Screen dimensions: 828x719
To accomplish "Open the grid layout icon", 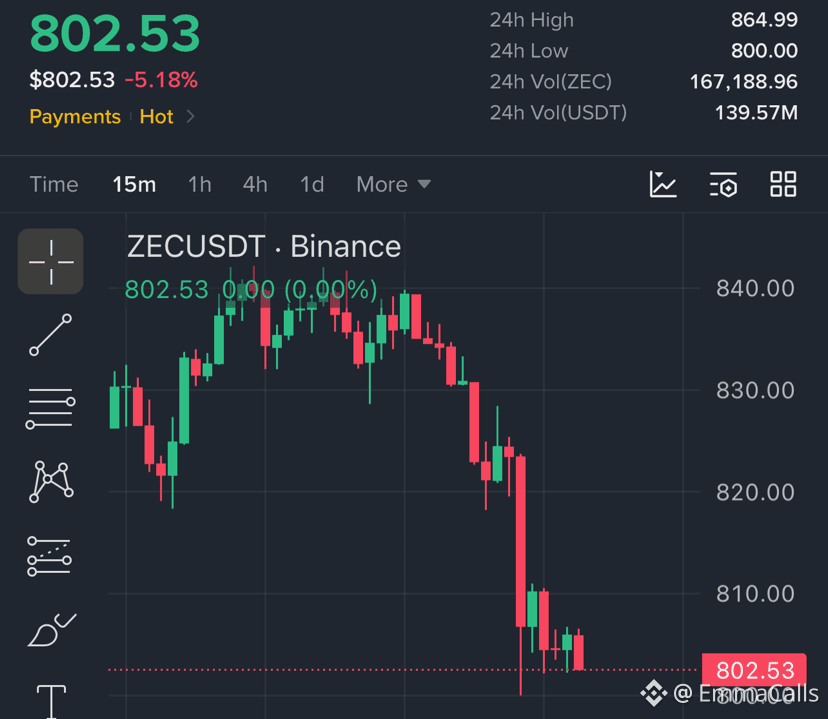I will coord(783,184).
